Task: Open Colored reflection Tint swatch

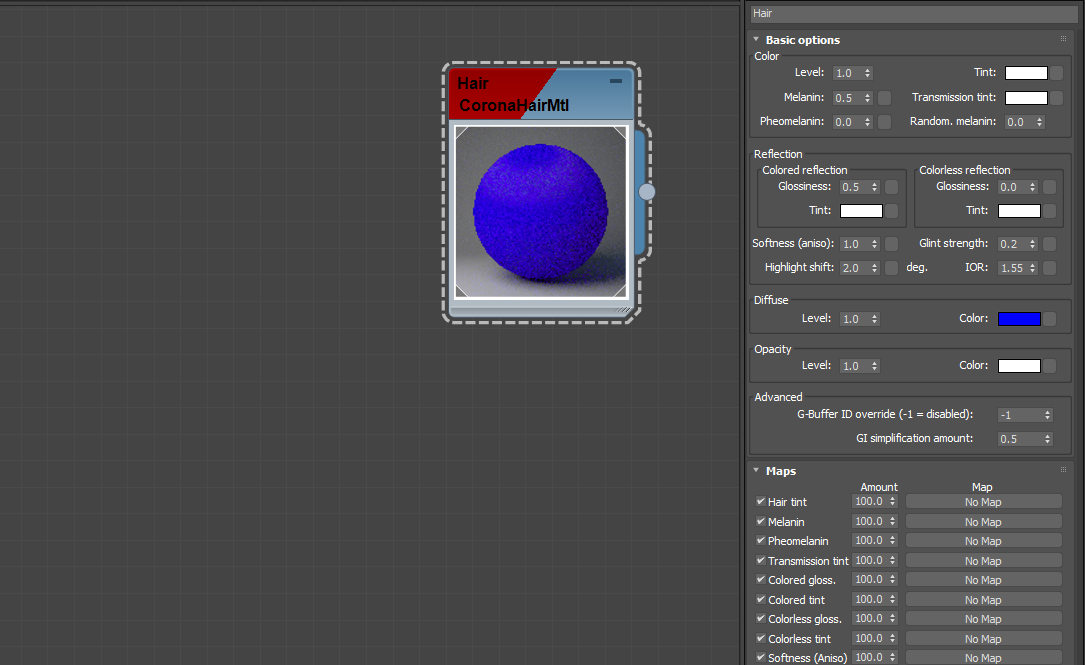Action: tap(861, 210)
